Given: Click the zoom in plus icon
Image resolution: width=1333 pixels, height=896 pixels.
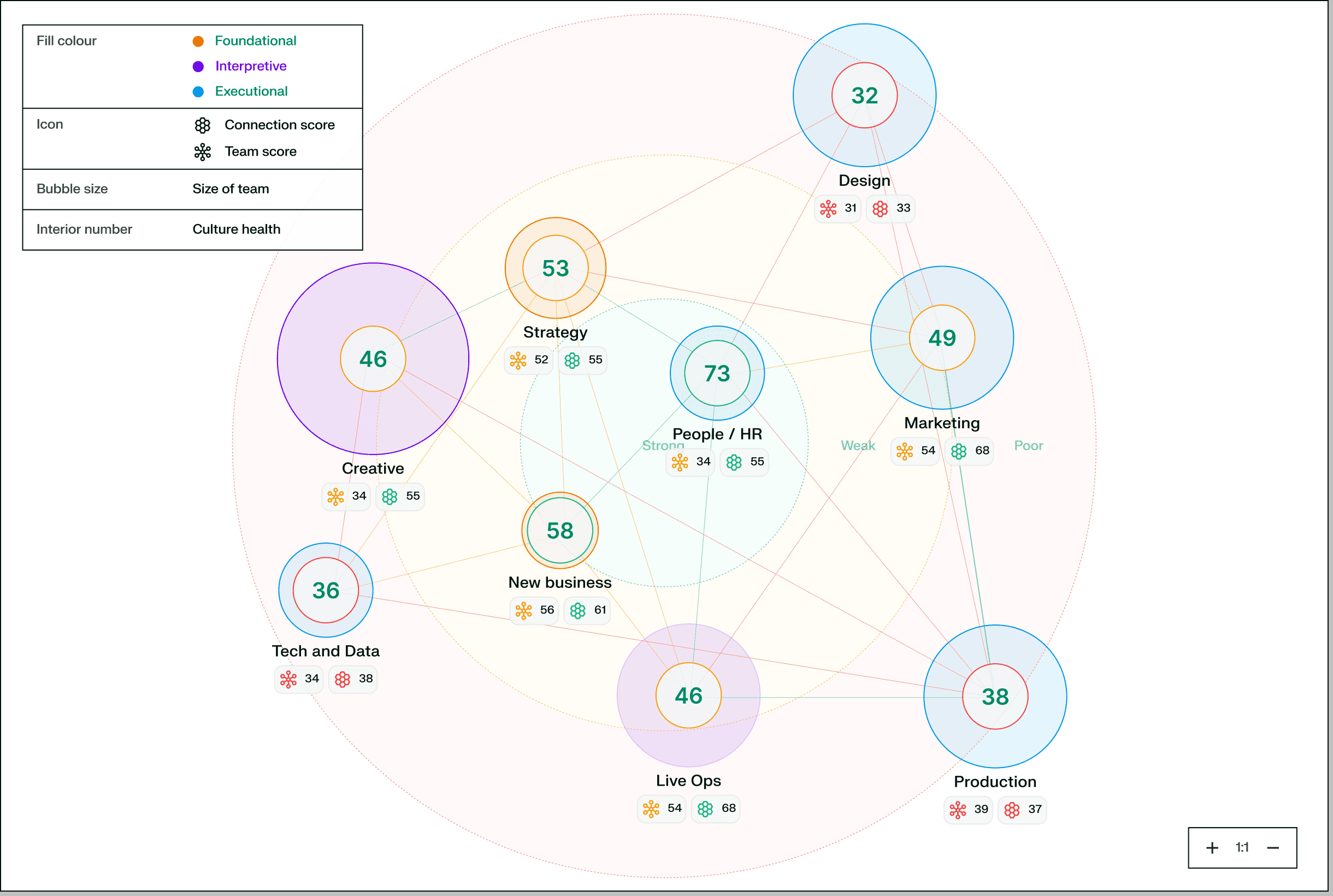Looking at the screenshot, I should (x=1212, y=848).
